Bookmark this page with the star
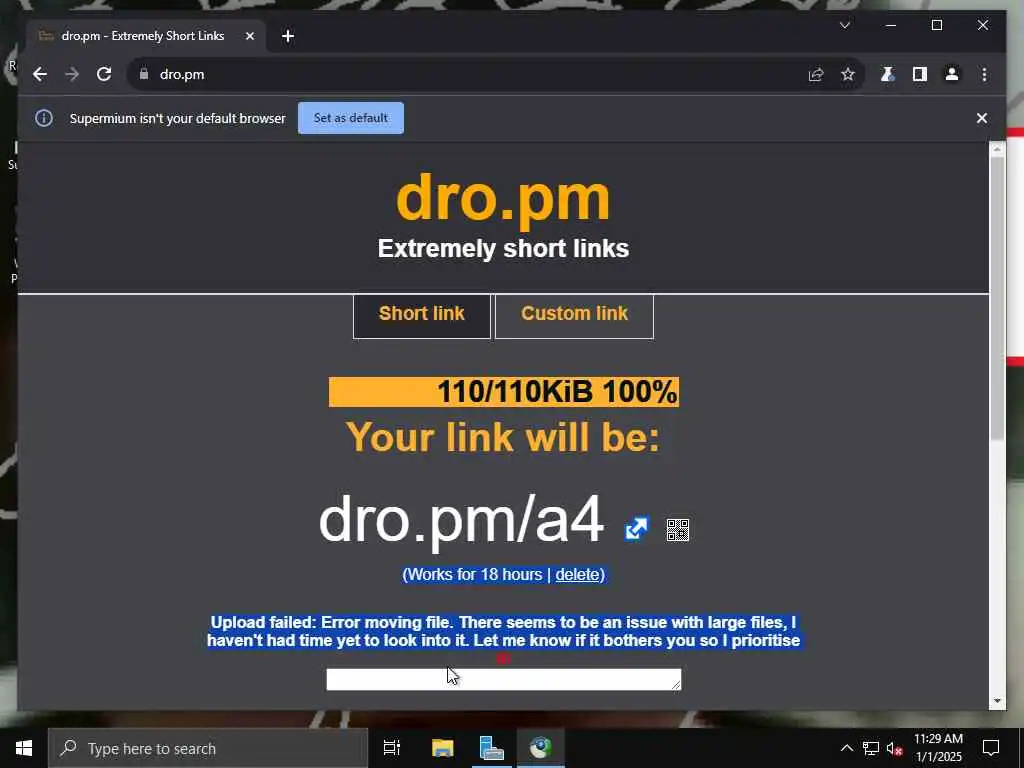Image resolution: width=1024 pixels, height=768 pixels. pyautogui.click(x=848, y=74)
